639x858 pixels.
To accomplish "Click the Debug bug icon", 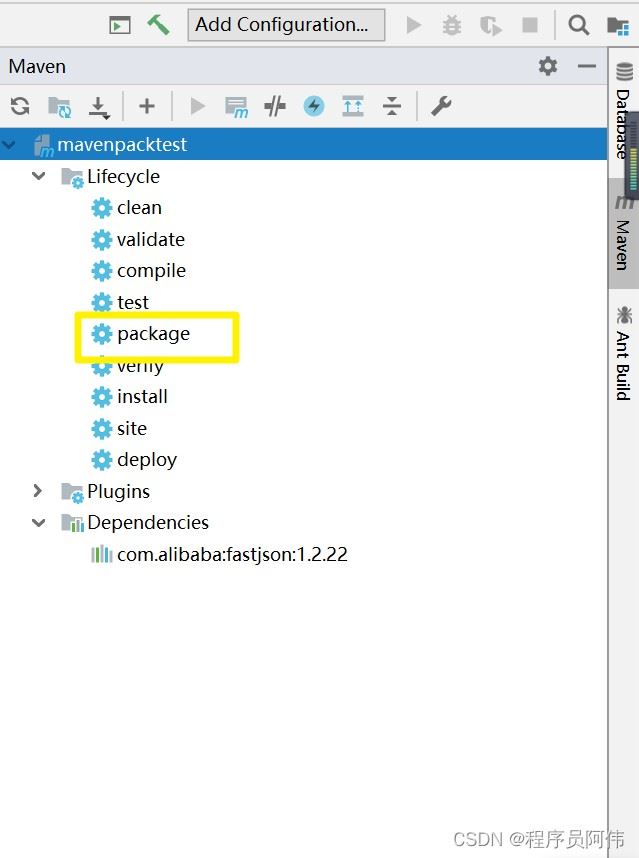I will coord(452,25).
